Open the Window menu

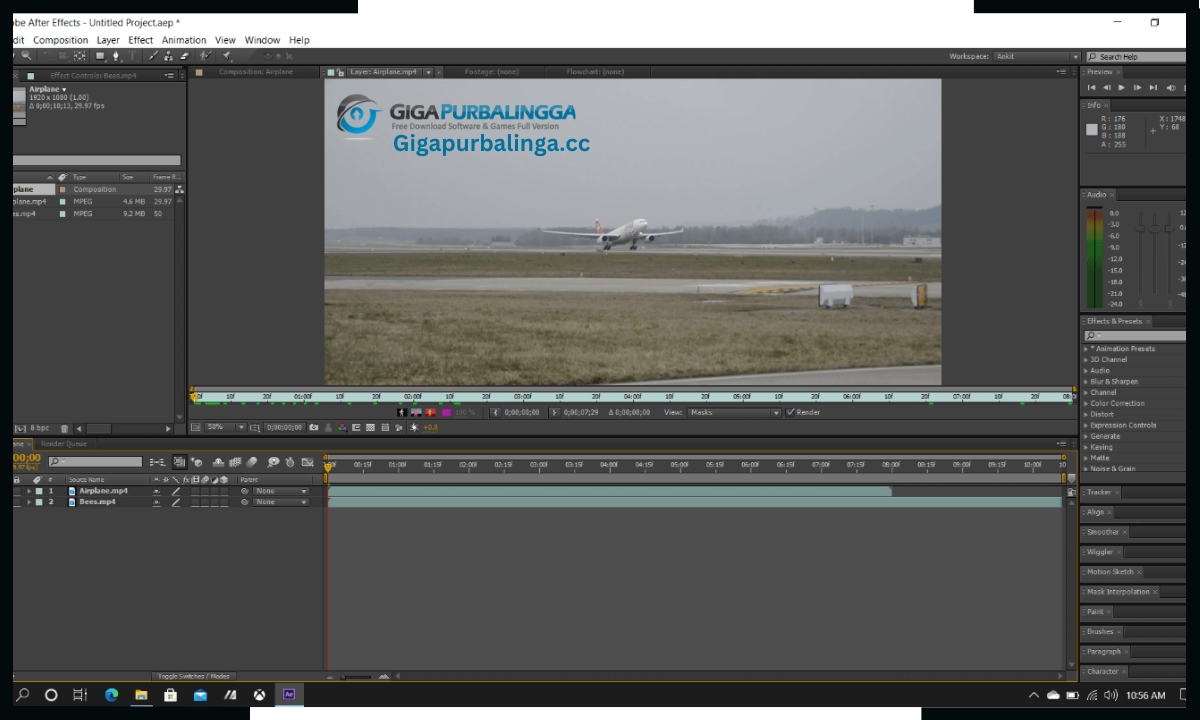(262, 40)
